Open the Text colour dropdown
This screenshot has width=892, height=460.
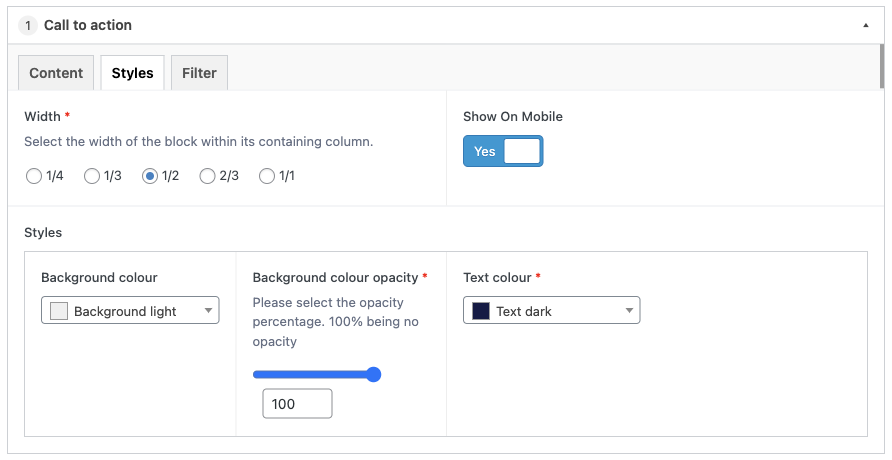(551, 310)
